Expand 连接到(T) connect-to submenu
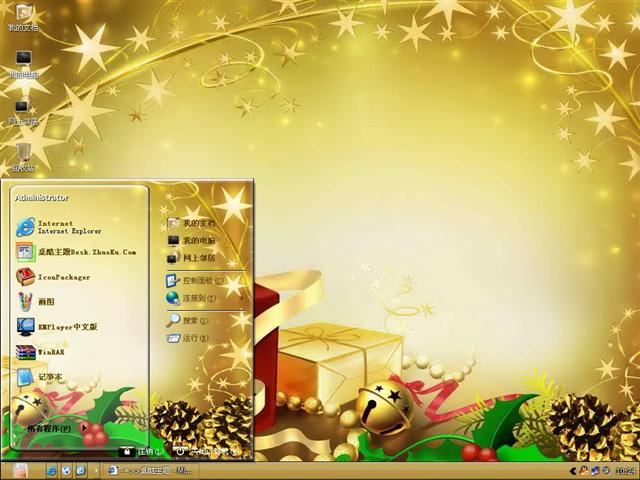The image size is (640, 480). 191,298
